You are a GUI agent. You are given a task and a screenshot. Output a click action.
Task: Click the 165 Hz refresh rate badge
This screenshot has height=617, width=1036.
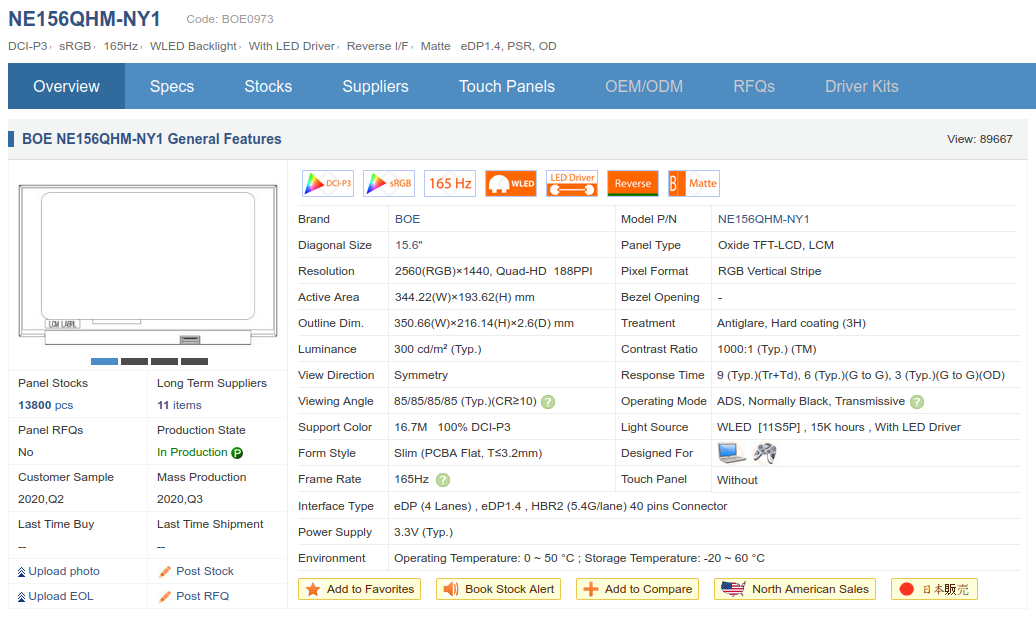click(x=450, y=184)
